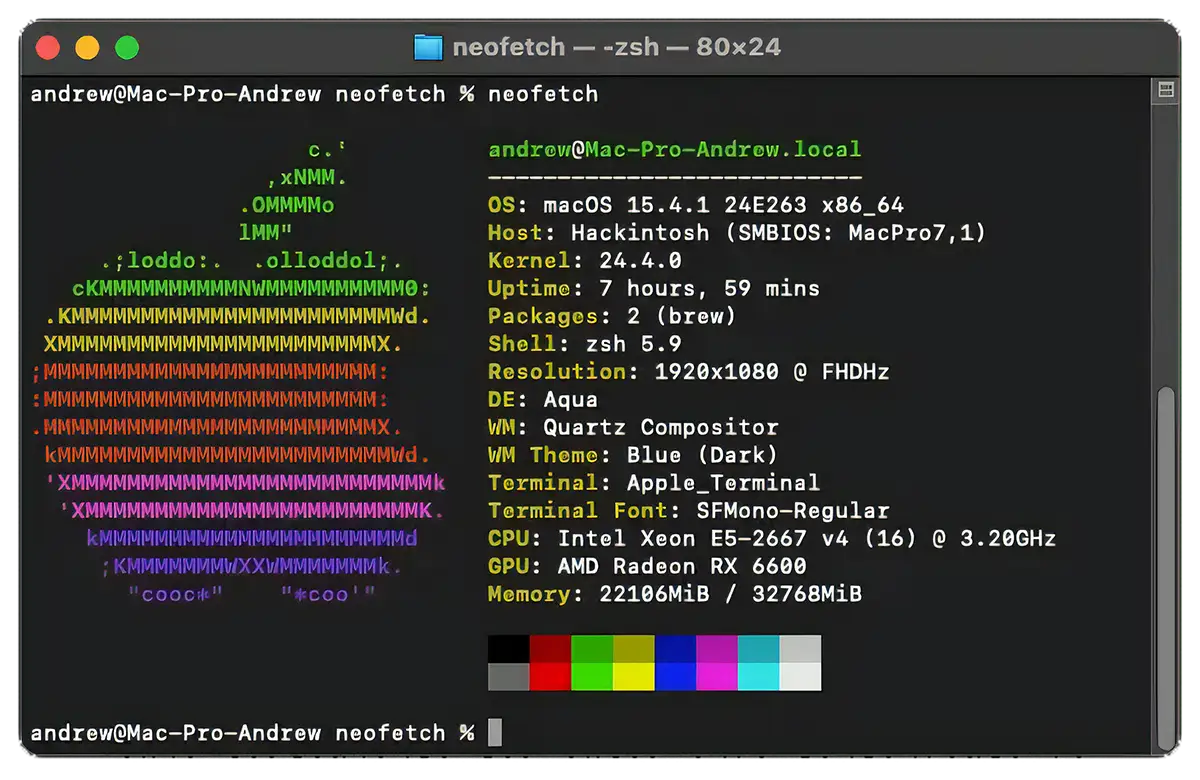Click the dark blue color block in the top row

pos(675,649)
